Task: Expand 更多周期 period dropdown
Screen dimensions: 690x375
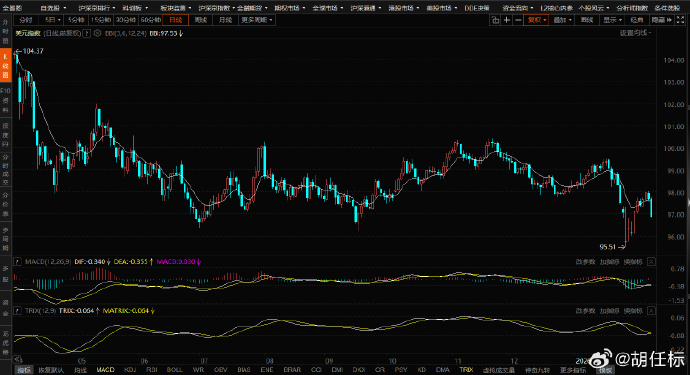Action: [257, 20]
